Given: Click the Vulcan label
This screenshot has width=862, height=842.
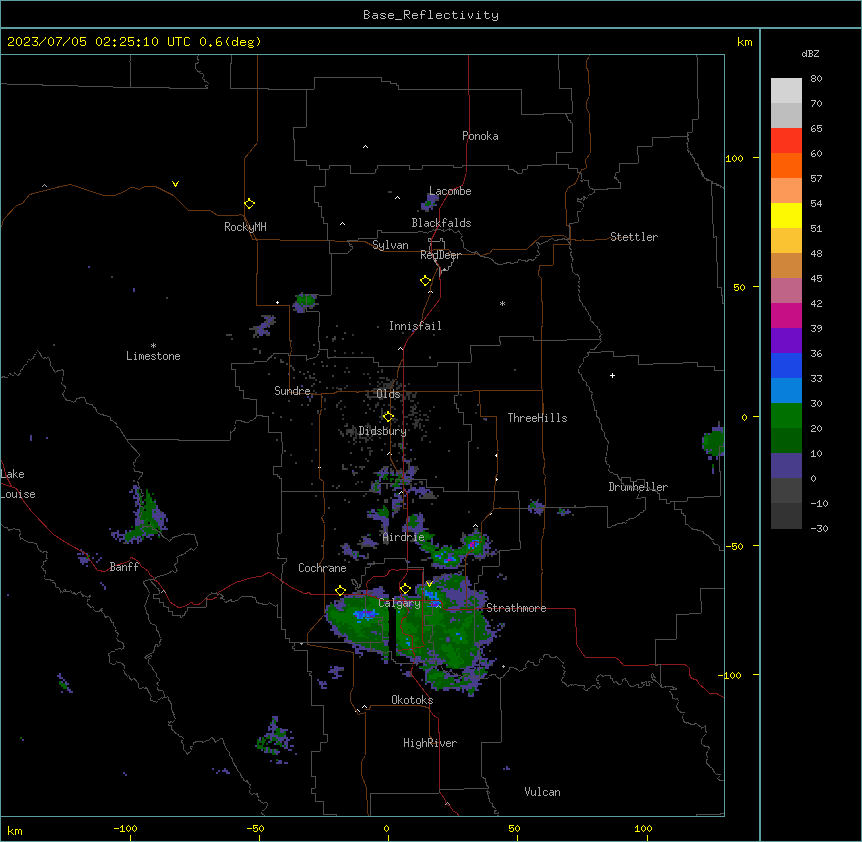Looking at the screenshot, I should click(x=543, y=792).
